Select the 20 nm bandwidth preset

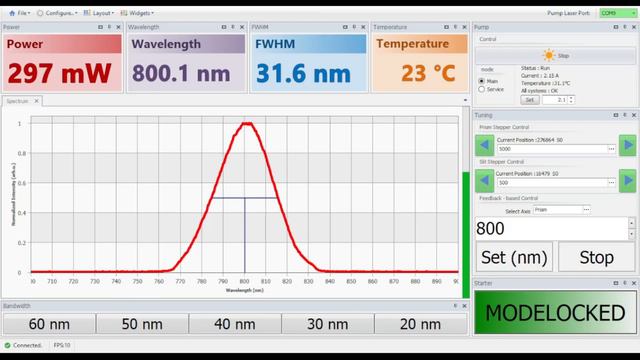click(420, 324)
